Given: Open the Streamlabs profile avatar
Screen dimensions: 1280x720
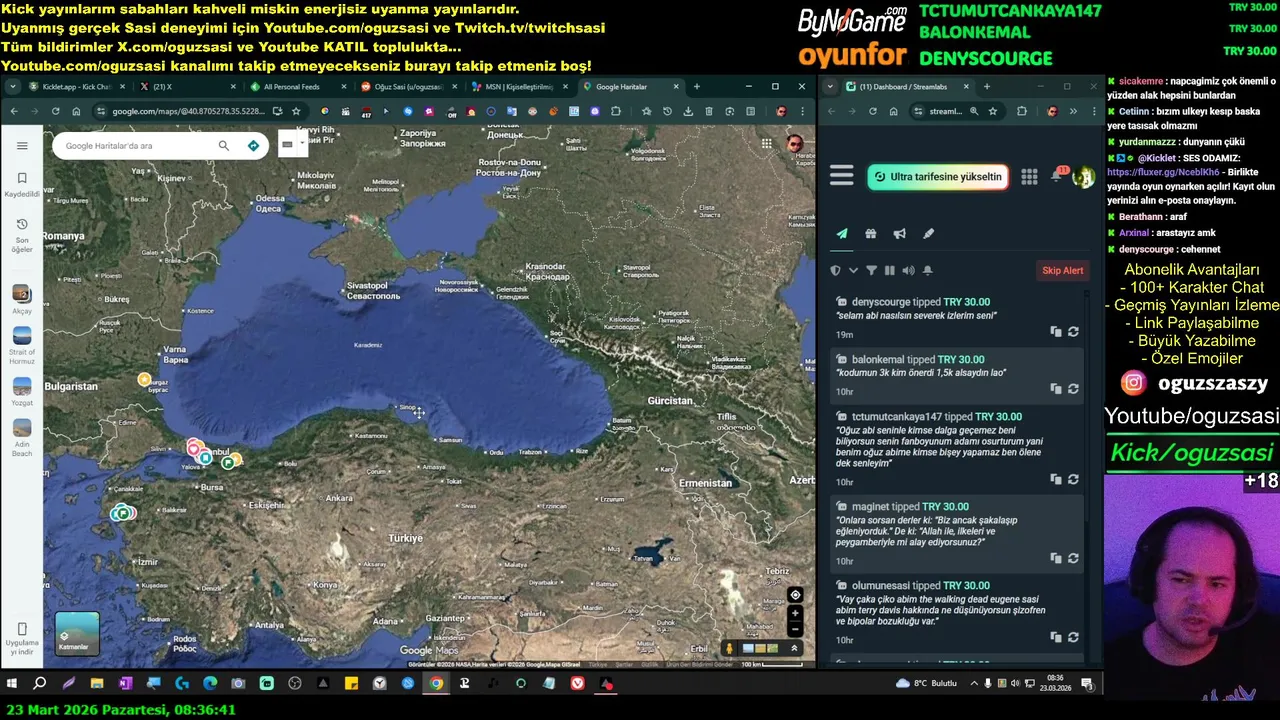Looking at the screenshot, I should pos(1084,178).
